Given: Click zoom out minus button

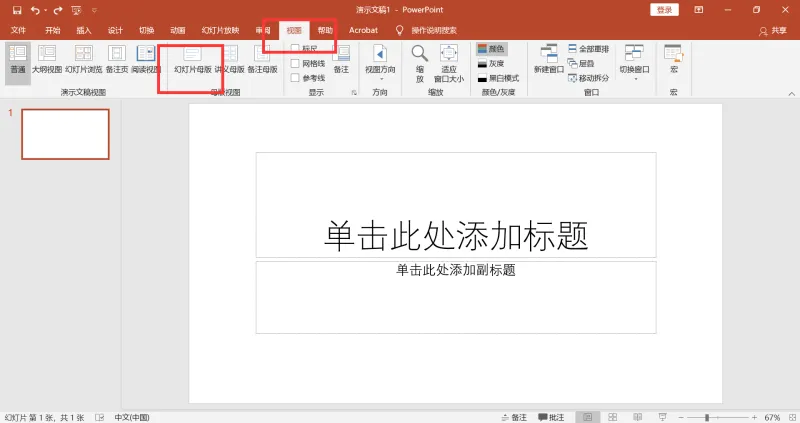Looking at the screenshot, I should pos(681,417).
